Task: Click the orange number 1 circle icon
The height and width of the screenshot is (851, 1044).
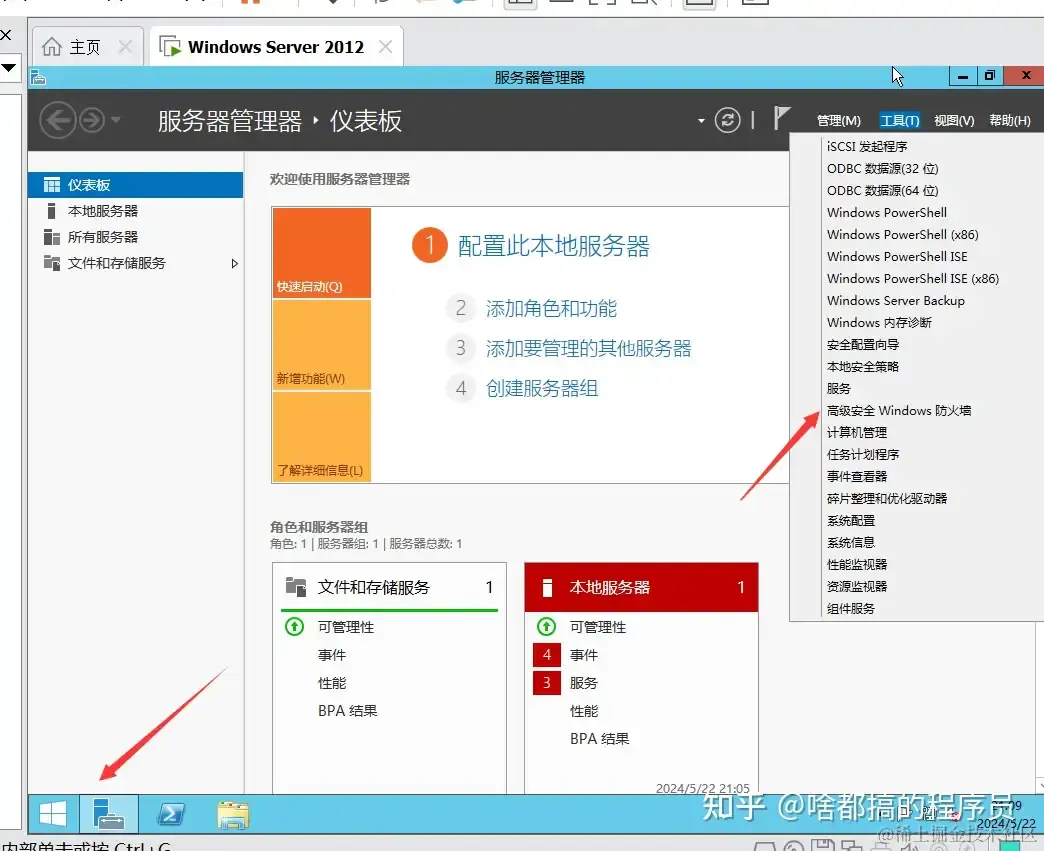Action: pos(429,245)
